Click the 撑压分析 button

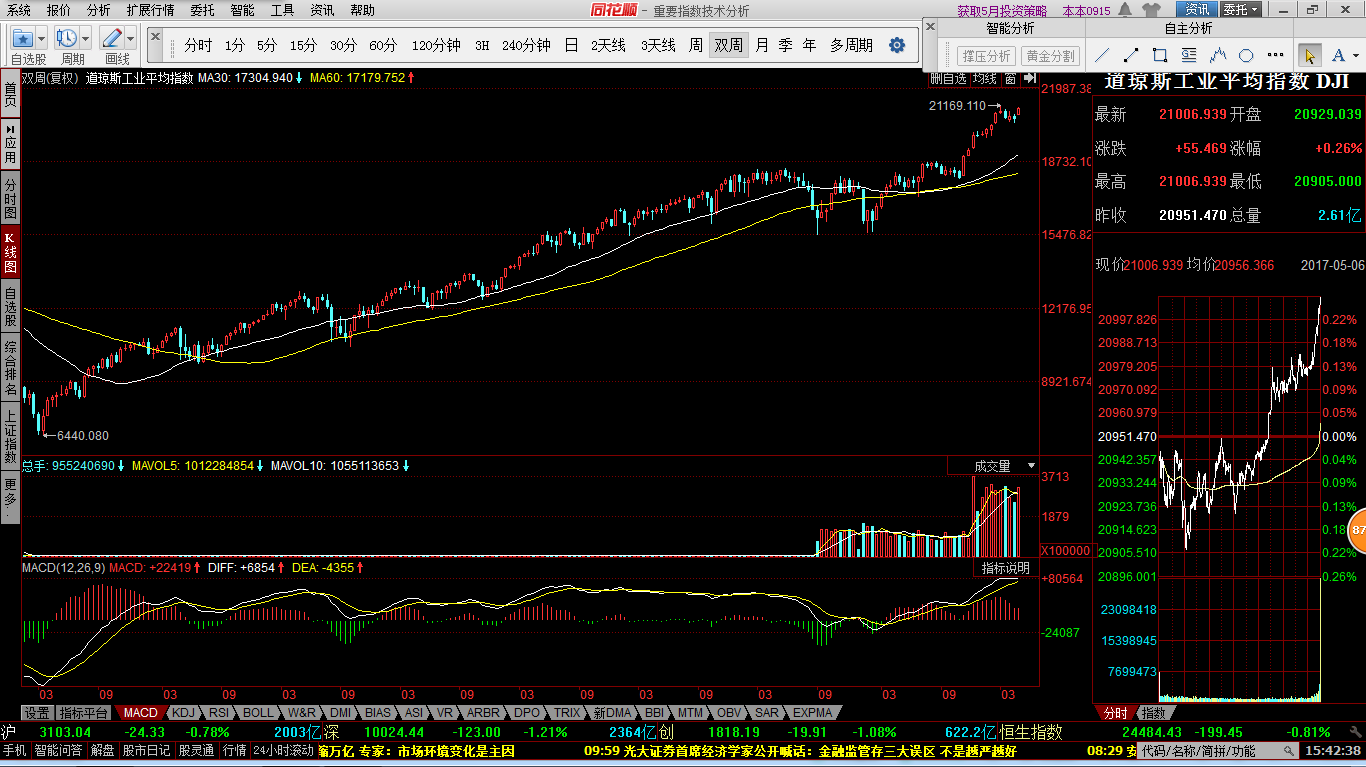[x=986, y=56]
